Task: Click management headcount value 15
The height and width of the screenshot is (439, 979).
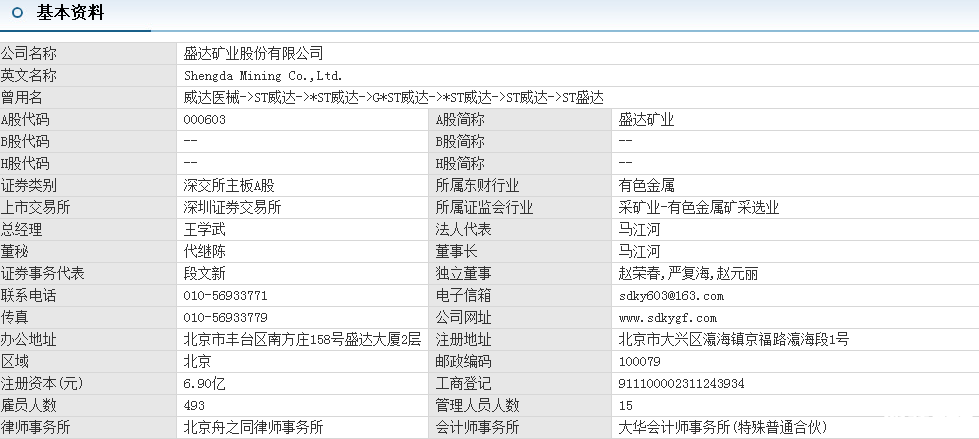Action: pyautogui.click(x=626, y=405)
